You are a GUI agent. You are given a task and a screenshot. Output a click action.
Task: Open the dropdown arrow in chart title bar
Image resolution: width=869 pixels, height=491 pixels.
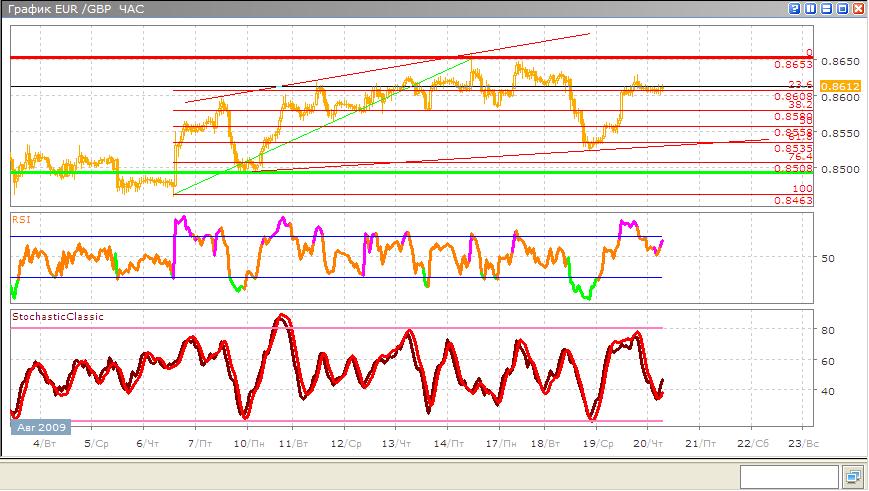click(x=793, y=9)
